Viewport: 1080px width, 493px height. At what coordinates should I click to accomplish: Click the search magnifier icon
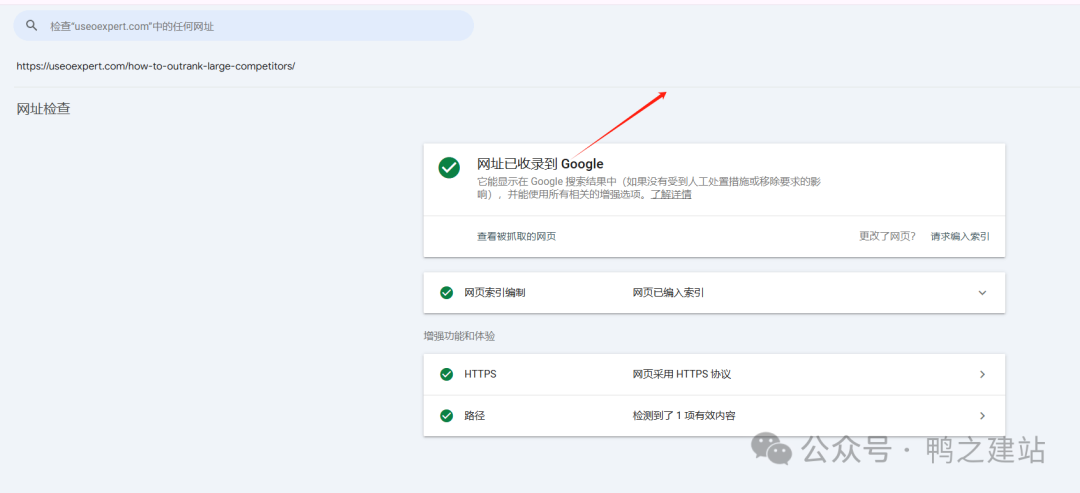[x=31, y=25]
